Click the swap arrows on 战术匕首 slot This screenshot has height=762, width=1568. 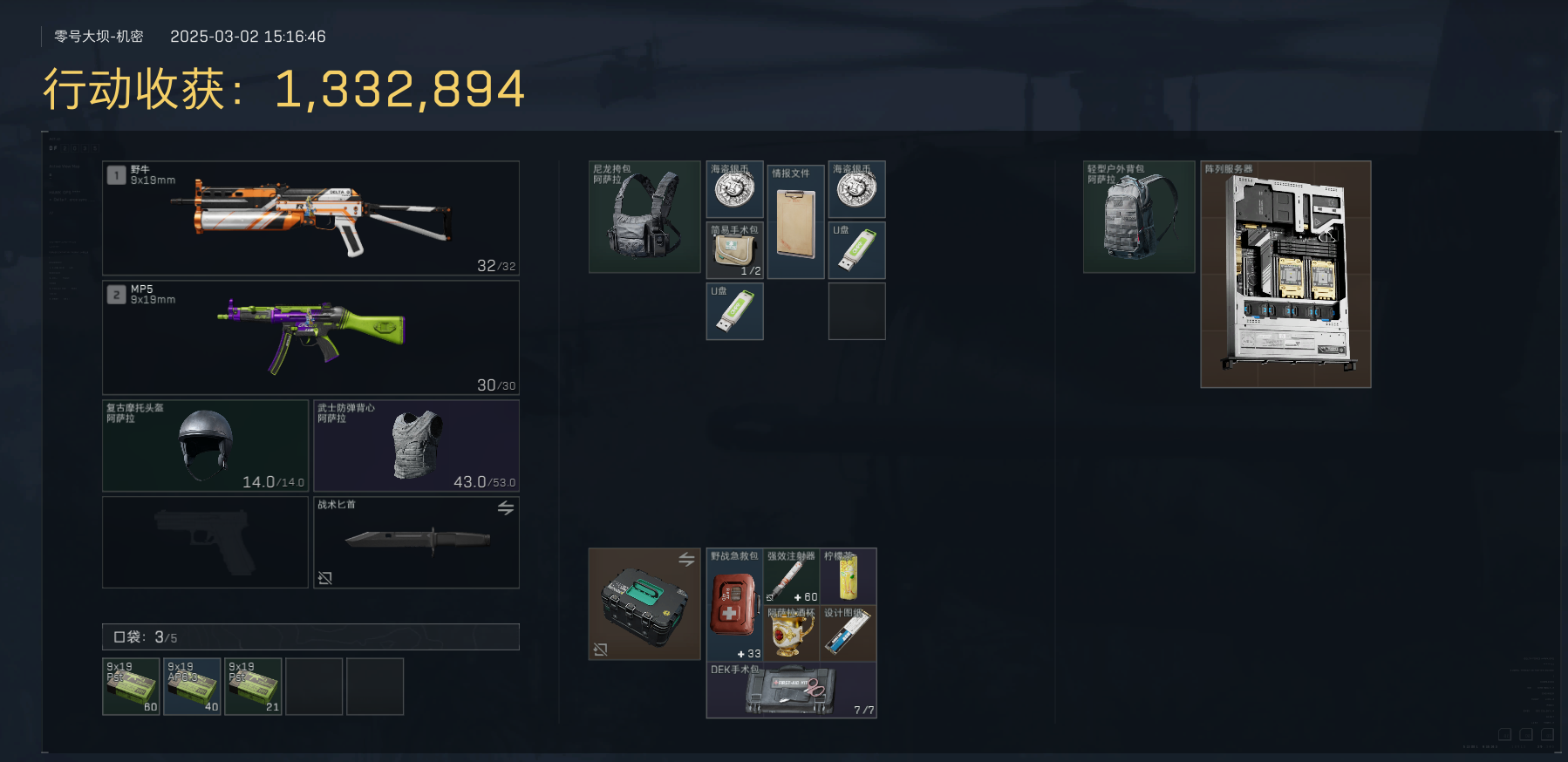(x=506, y=507)
